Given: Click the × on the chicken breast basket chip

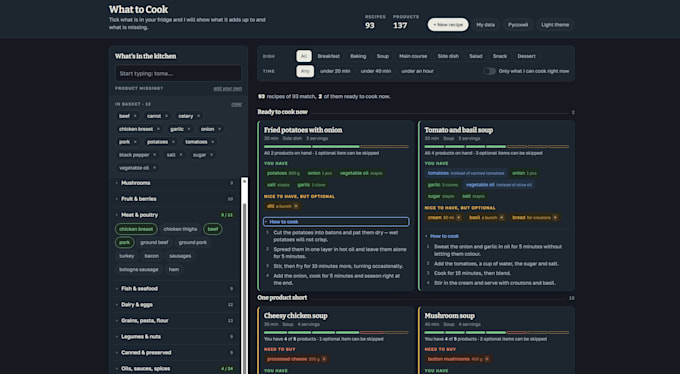Looking at the screenshot, I should 158,129.
